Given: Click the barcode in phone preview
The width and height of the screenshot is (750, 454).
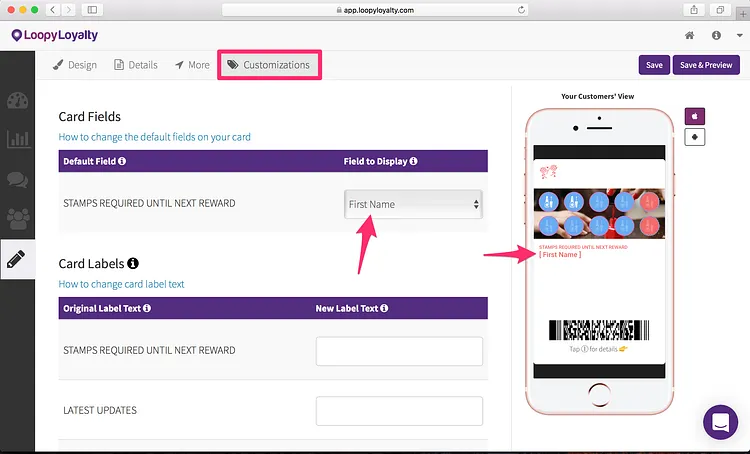Looking at the screenshot, I should (599, 330).
